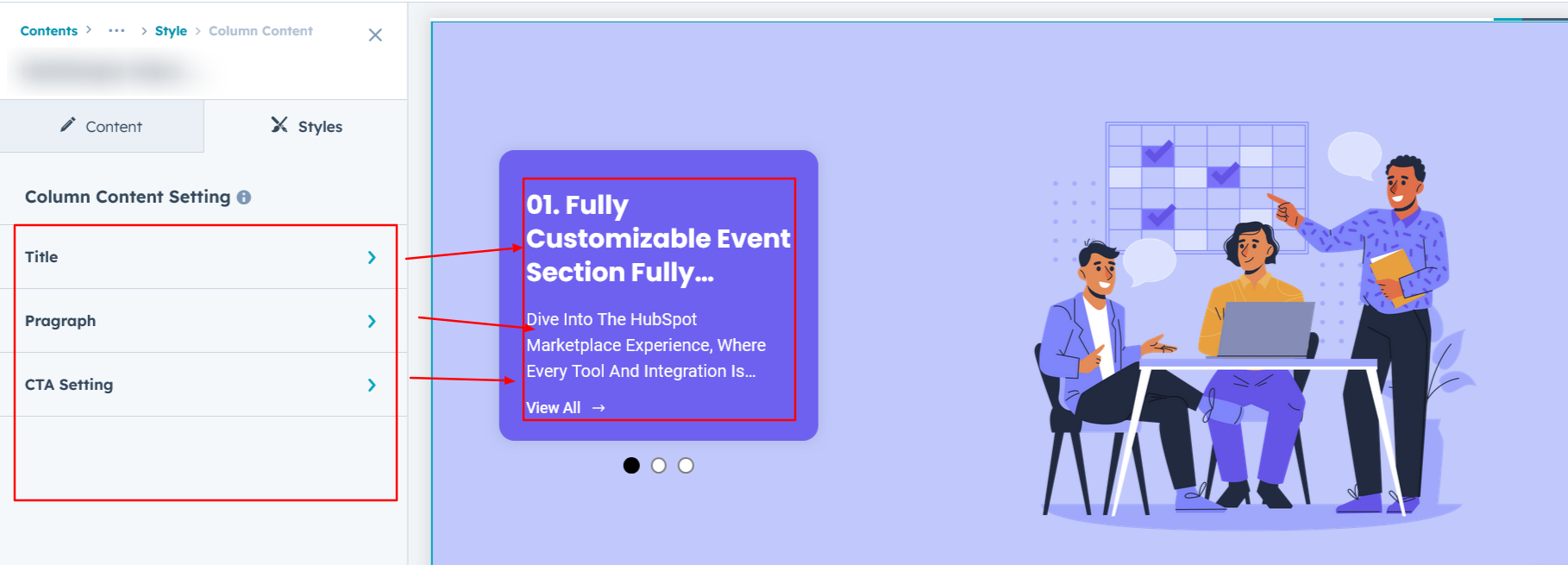
Task: Select the second slider dot
Action: point(659,466)
